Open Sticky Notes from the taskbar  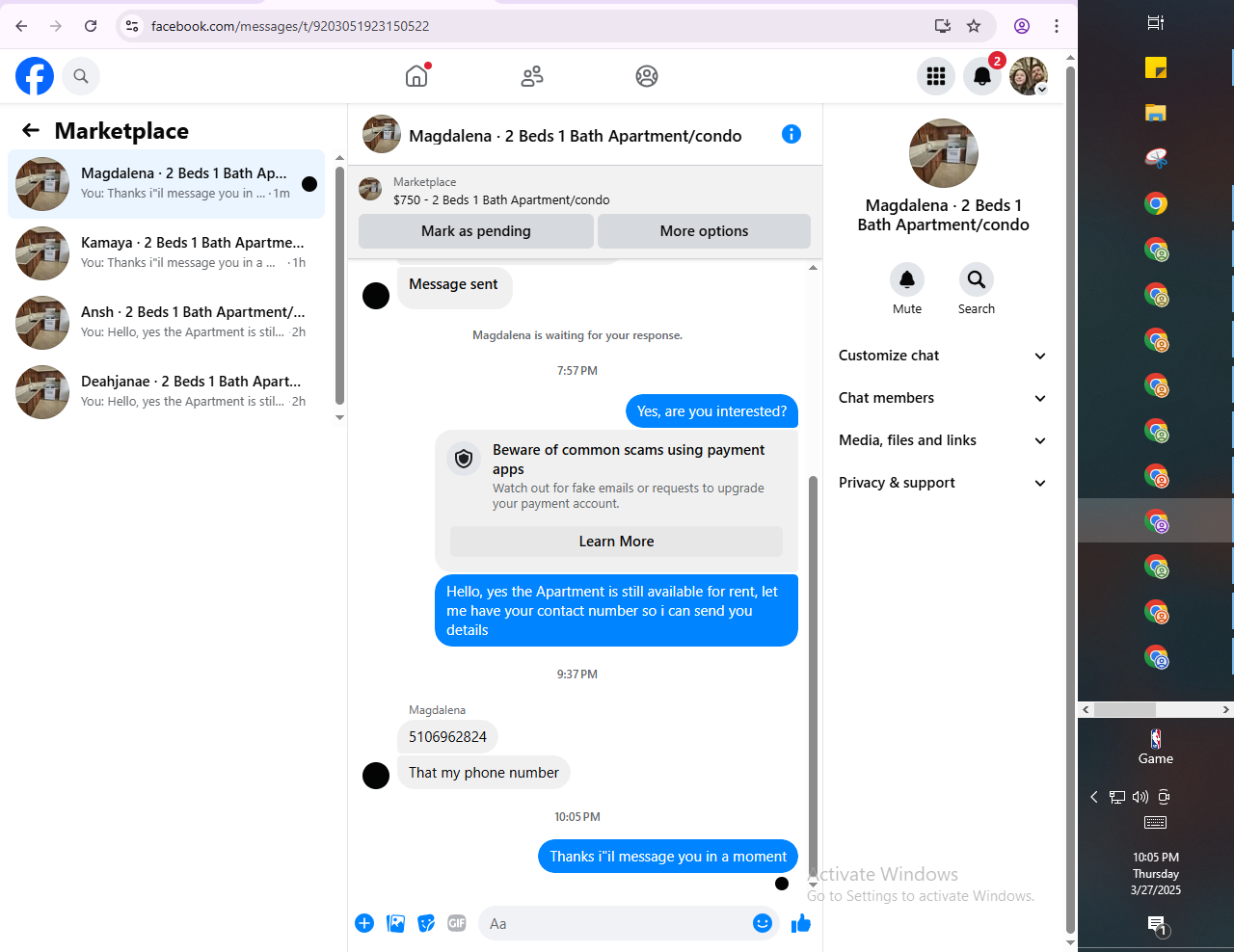click(1156, 67)
